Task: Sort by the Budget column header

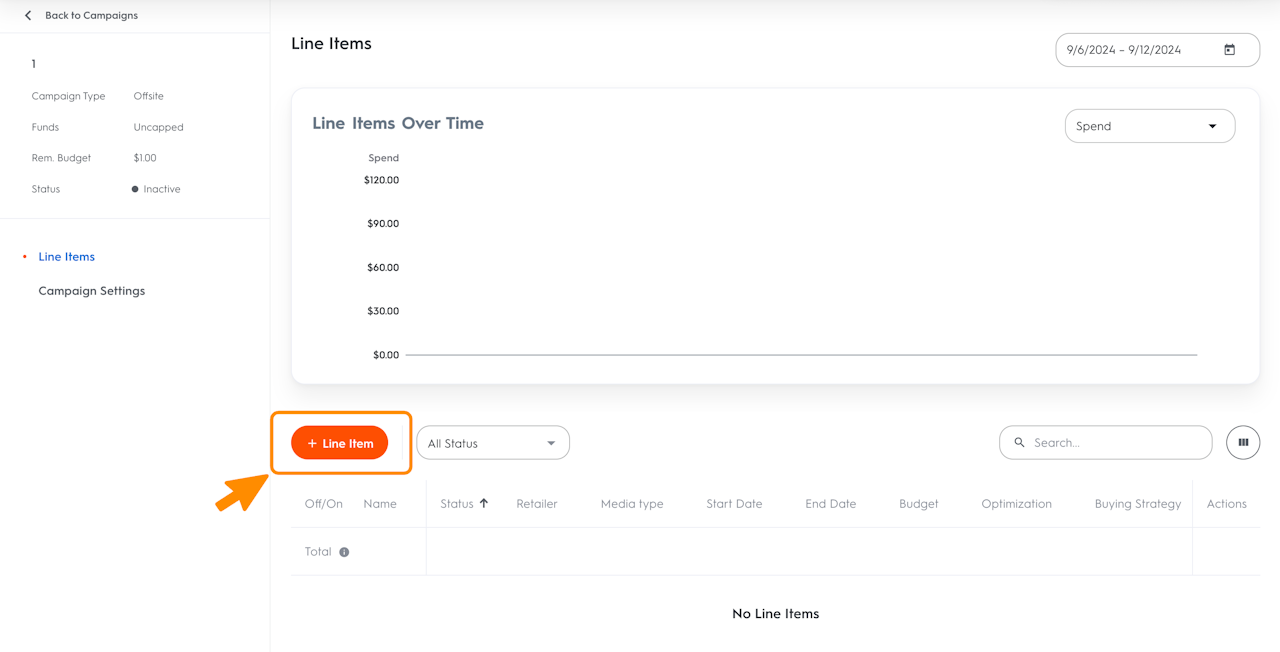Action: pos(918,504)
